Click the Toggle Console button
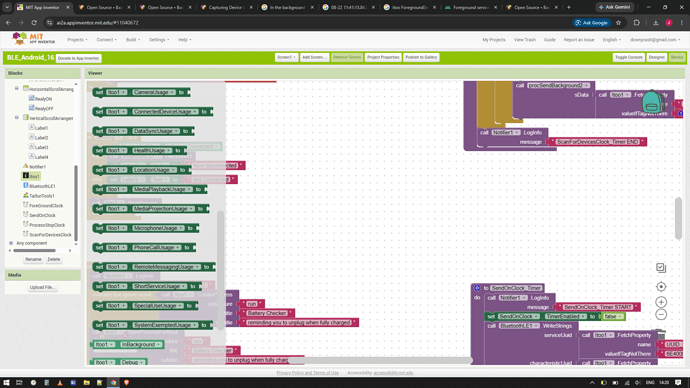The image size is (690, 388). [x=628, y=57]
